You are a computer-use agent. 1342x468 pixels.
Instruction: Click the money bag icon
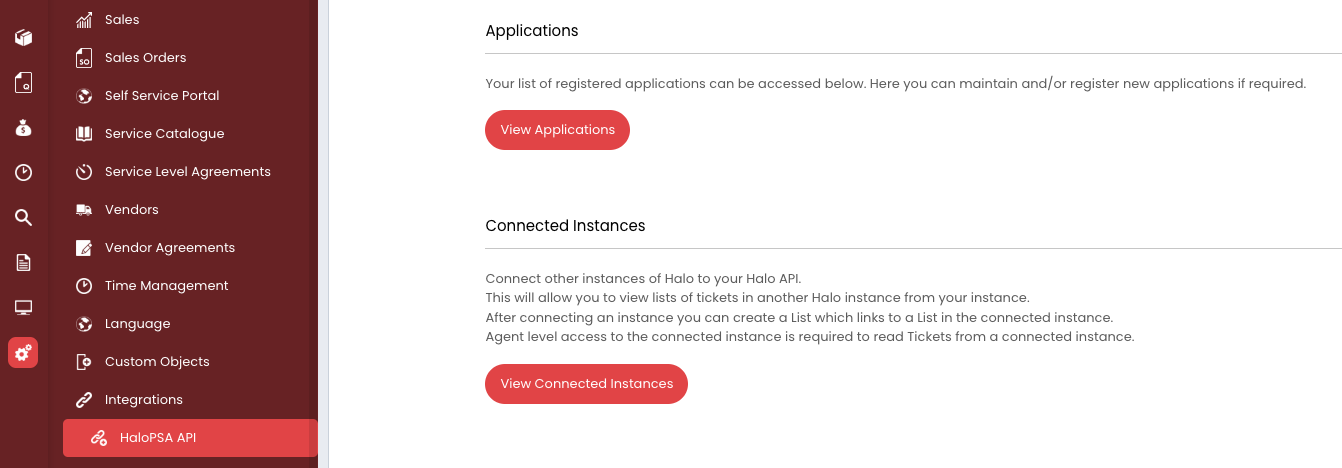pyautogui.click(x=23, y=128)
